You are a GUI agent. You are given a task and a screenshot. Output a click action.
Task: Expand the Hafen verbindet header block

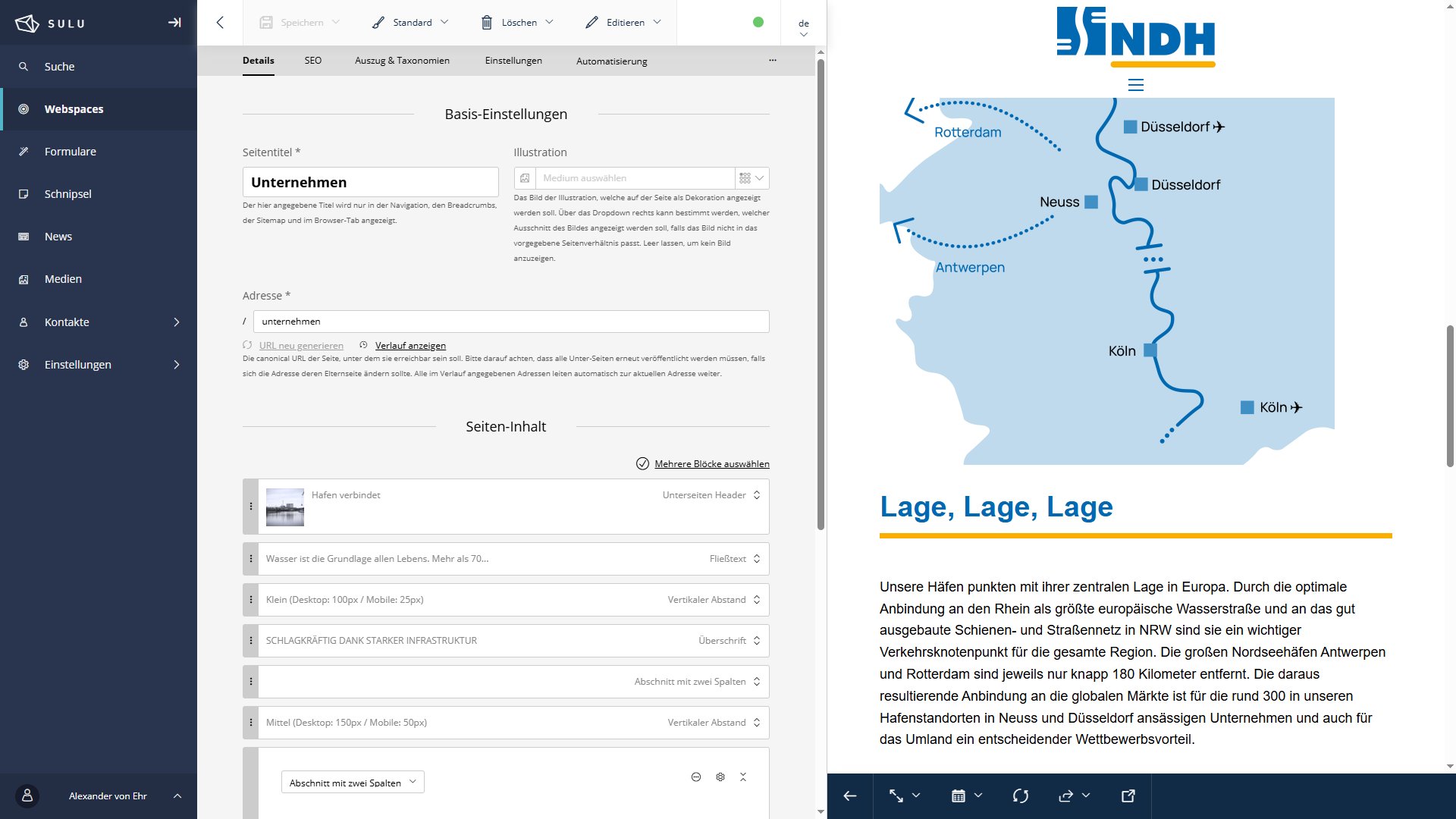pos(756,495)
